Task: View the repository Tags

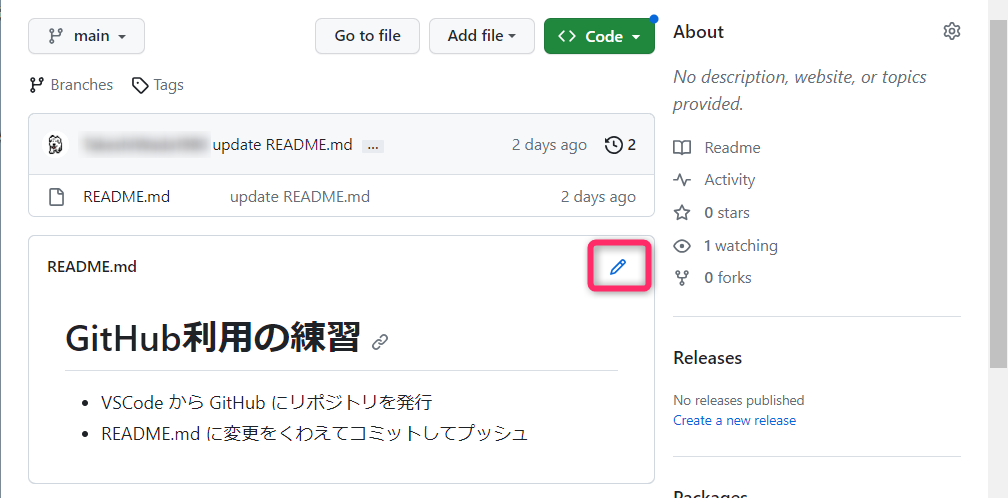Action: (158, 85)
